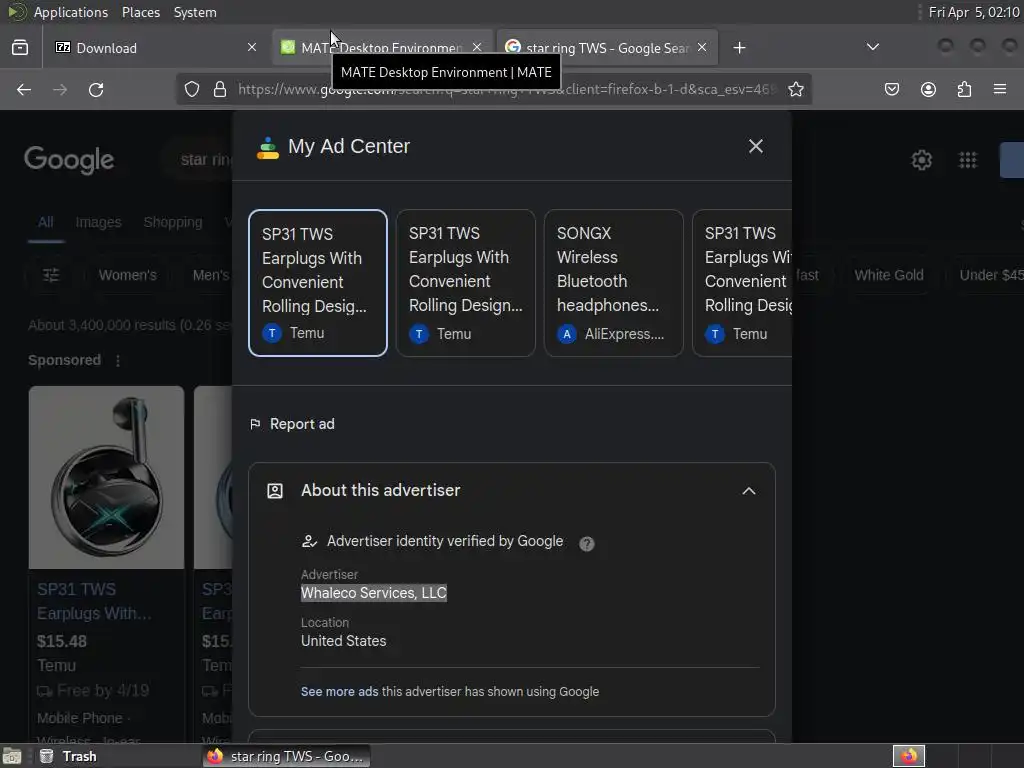Click the See more ads link

click(340, 692)
